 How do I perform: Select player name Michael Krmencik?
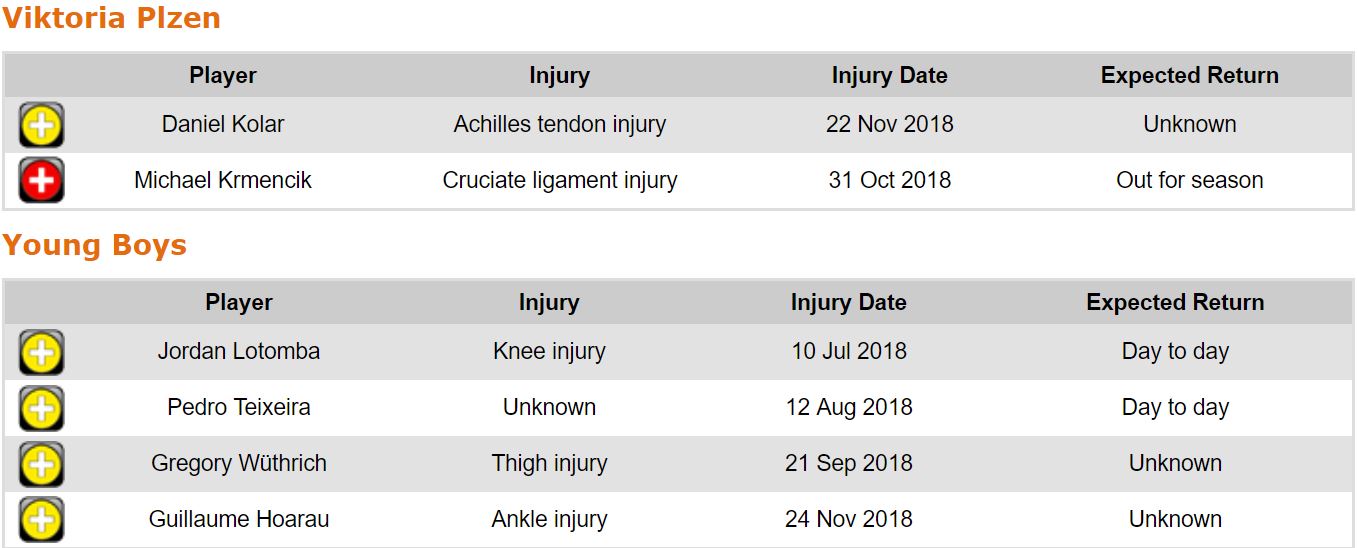(x=223, y=181)
